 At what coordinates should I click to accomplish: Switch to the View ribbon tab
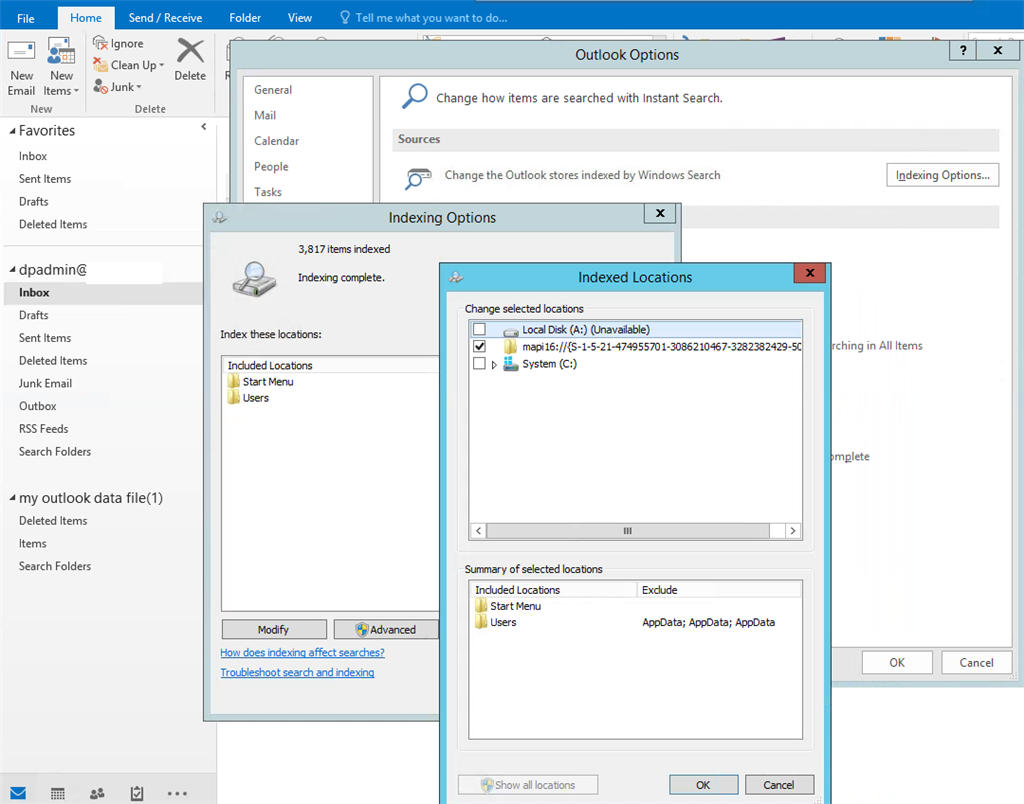click(300, 18)
